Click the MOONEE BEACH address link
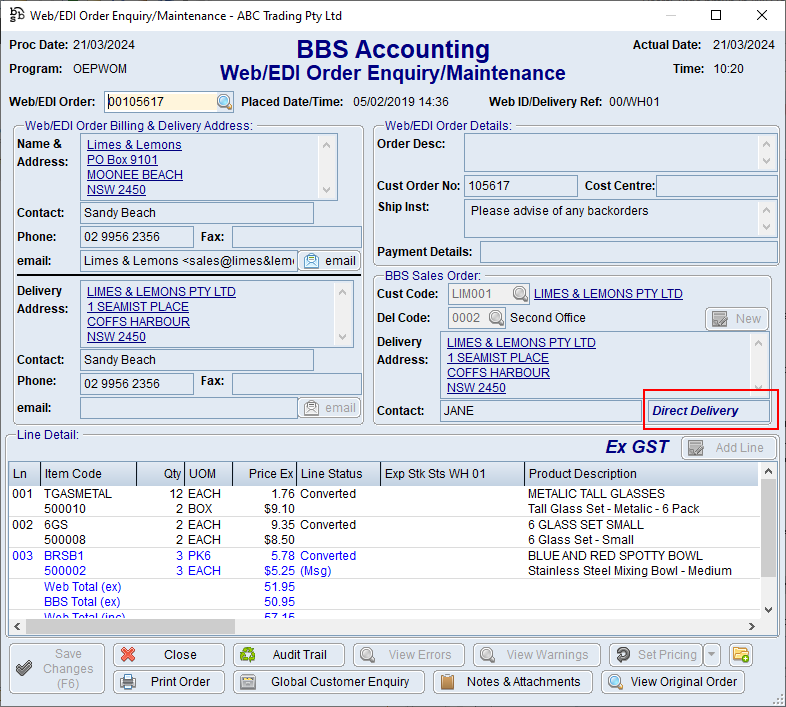This screenshot has height=707, width=786. point(135,175)
